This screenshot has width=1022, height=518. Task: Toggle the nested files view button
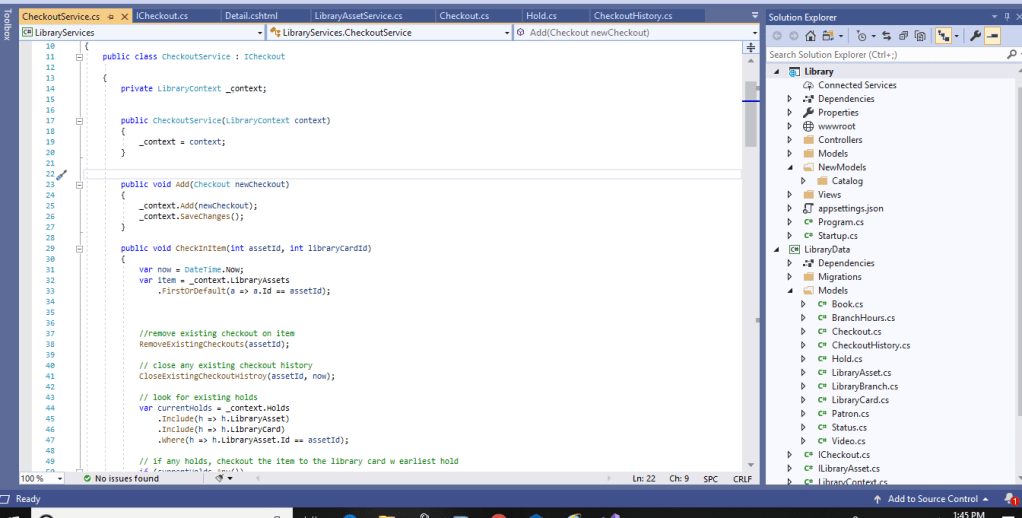pyautogui.click(x=942, y=36)
